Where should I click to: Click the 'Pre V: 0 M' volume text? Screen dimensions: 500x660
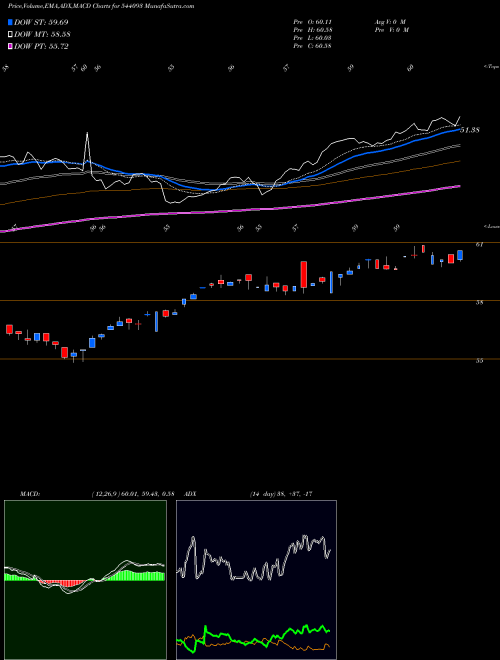pos(392,30)
